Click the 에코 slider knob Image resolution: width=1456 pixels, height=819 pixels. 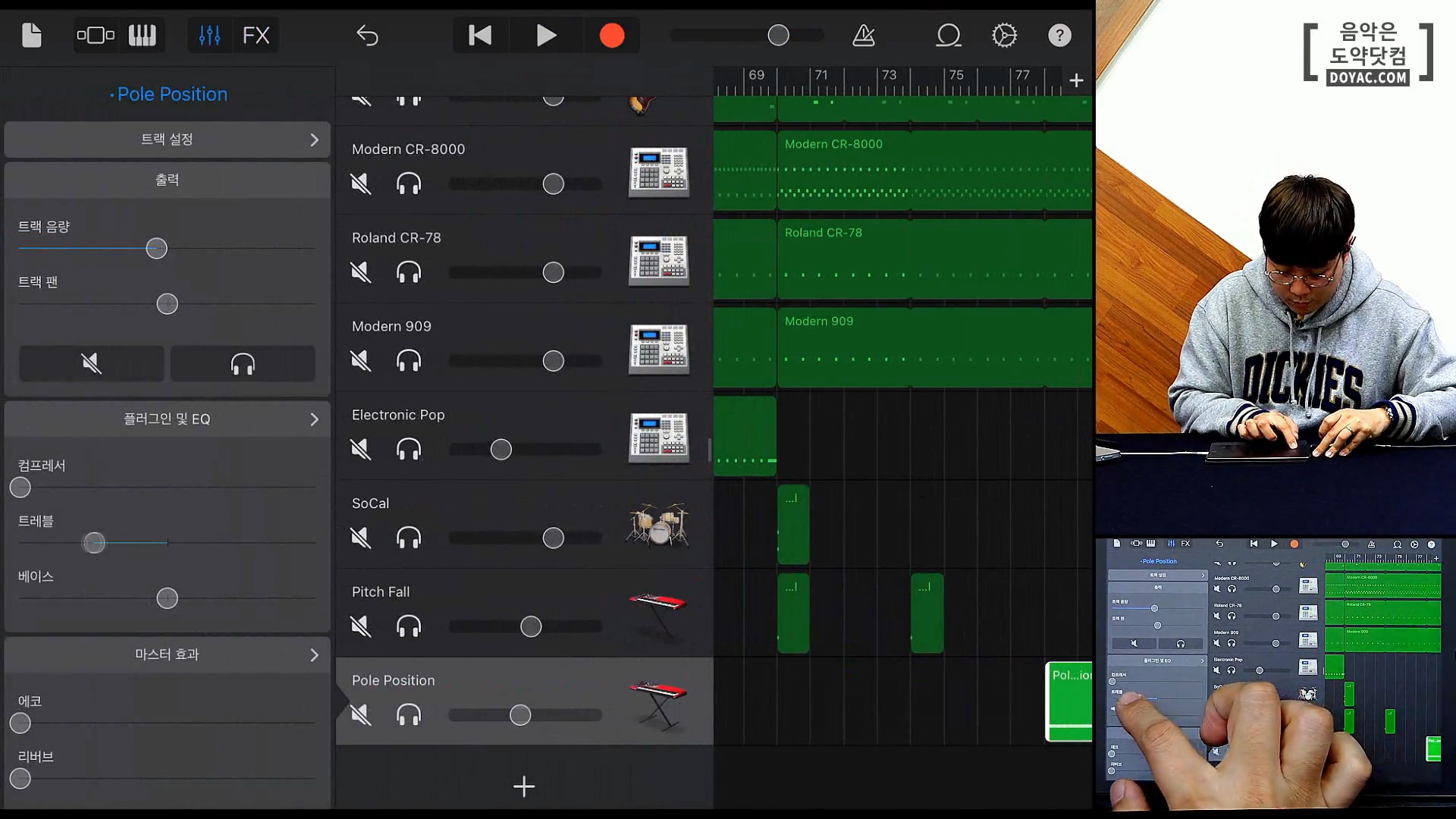point(20,723)
